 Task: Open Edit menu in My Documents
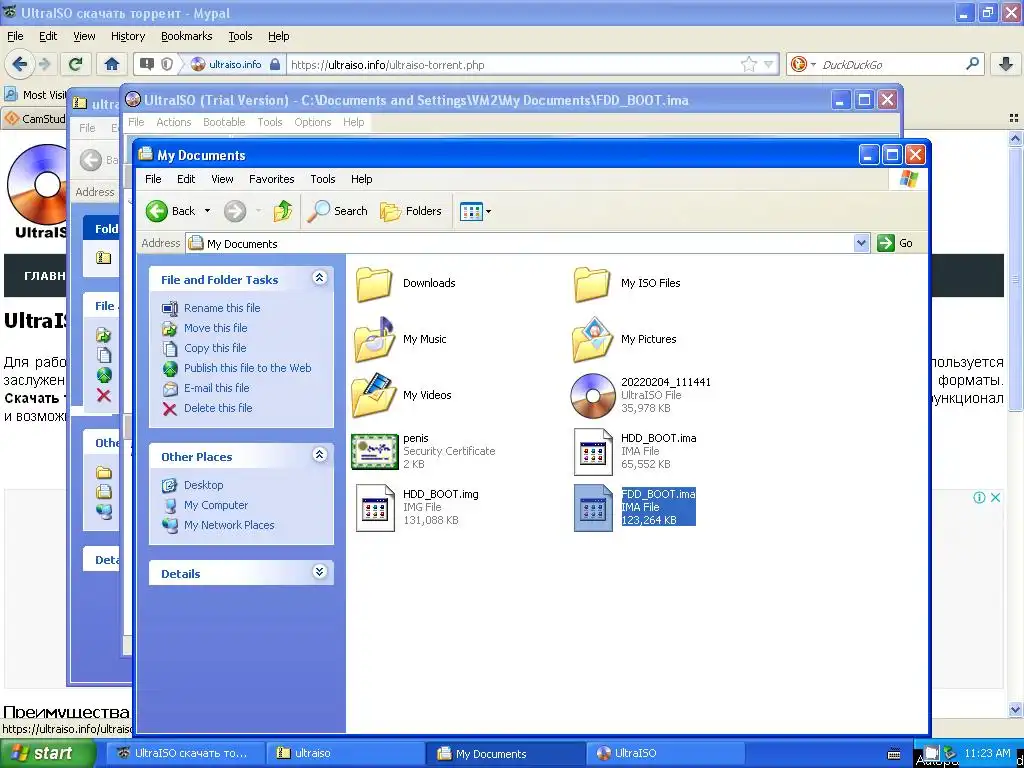pos(186,179)
